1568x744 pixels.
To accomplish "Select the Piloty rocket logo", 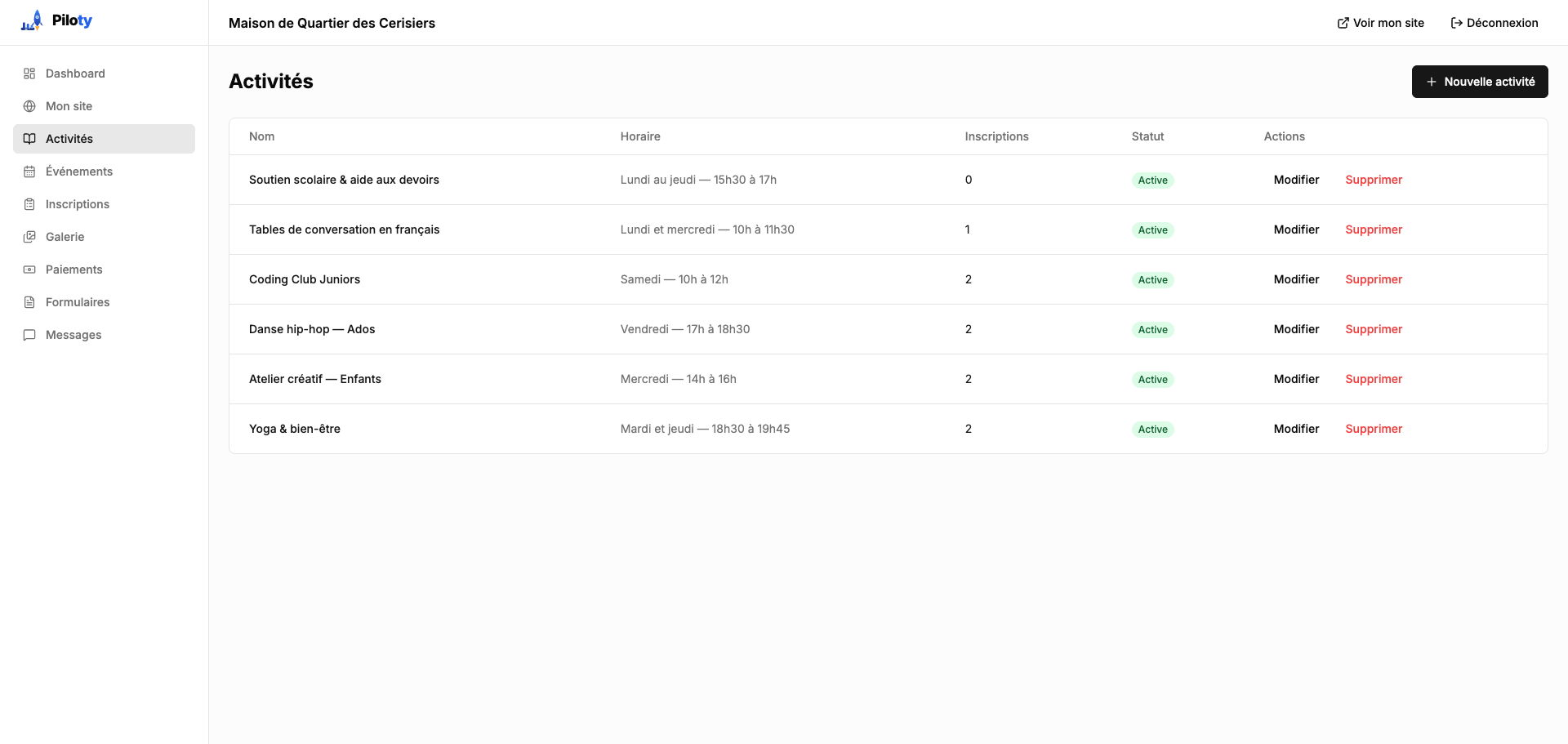I will point(32,20).
